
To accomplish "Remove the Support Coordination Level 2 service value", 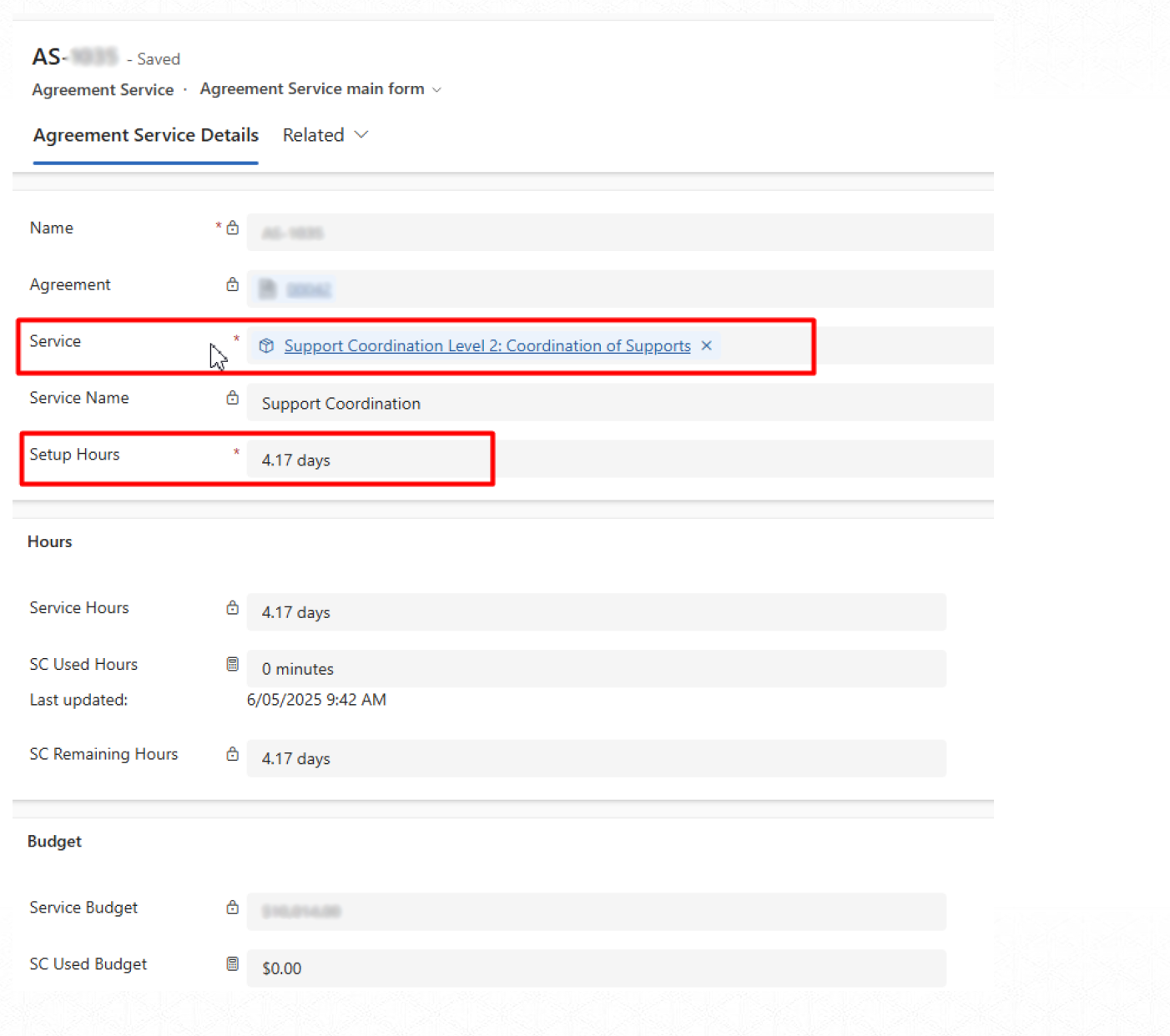I will click(707, 346).
